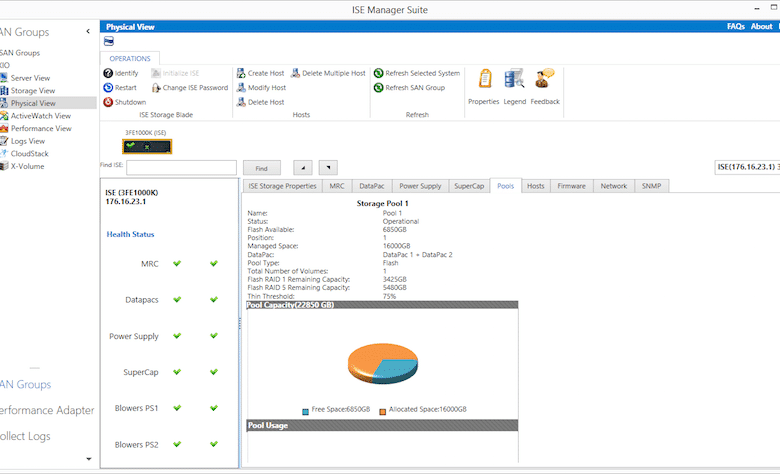Viewport: 780px width, 474px height.
Task: Switch to ISE Storage Properties tab
Action: click(282, 186)
